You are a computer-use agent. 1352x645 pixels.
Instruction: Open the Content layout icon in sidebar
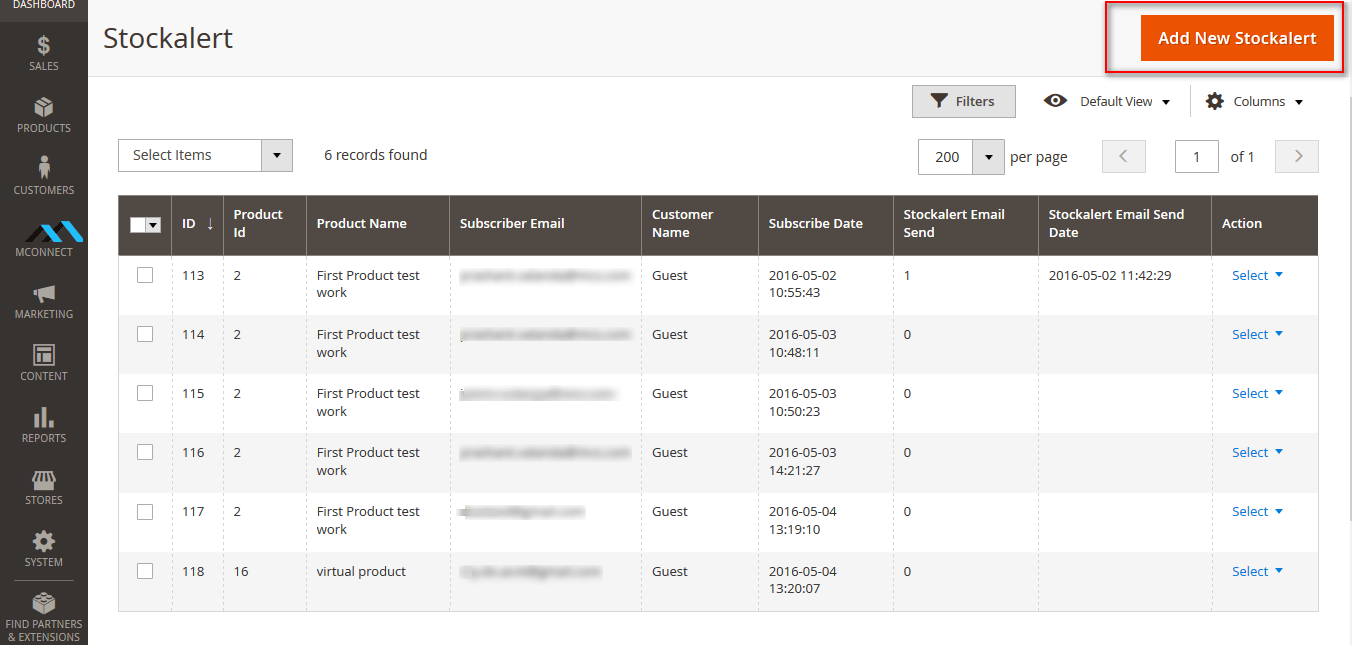click(44, 356)
